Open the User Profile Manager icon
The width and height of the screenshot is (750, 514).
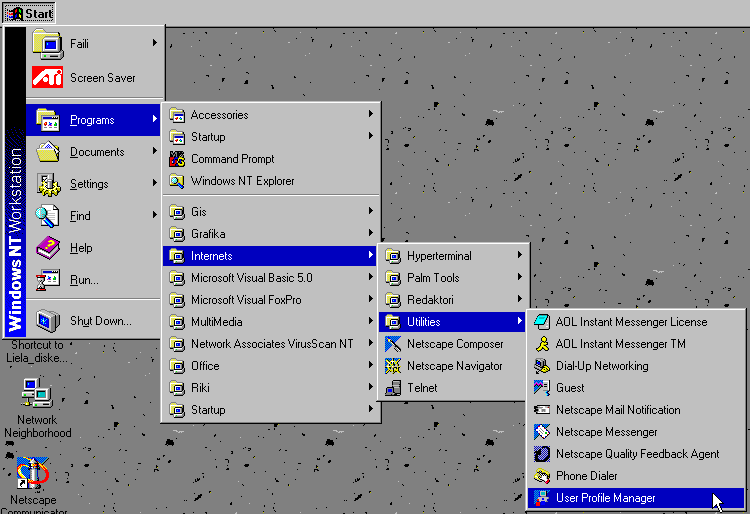(x=542, y=498)
